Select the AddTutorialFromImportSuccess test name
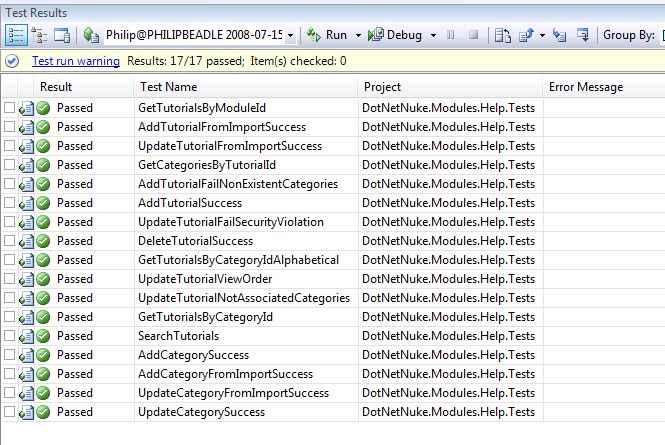Viewport: 665px width, 445px height. pos(222,127)
